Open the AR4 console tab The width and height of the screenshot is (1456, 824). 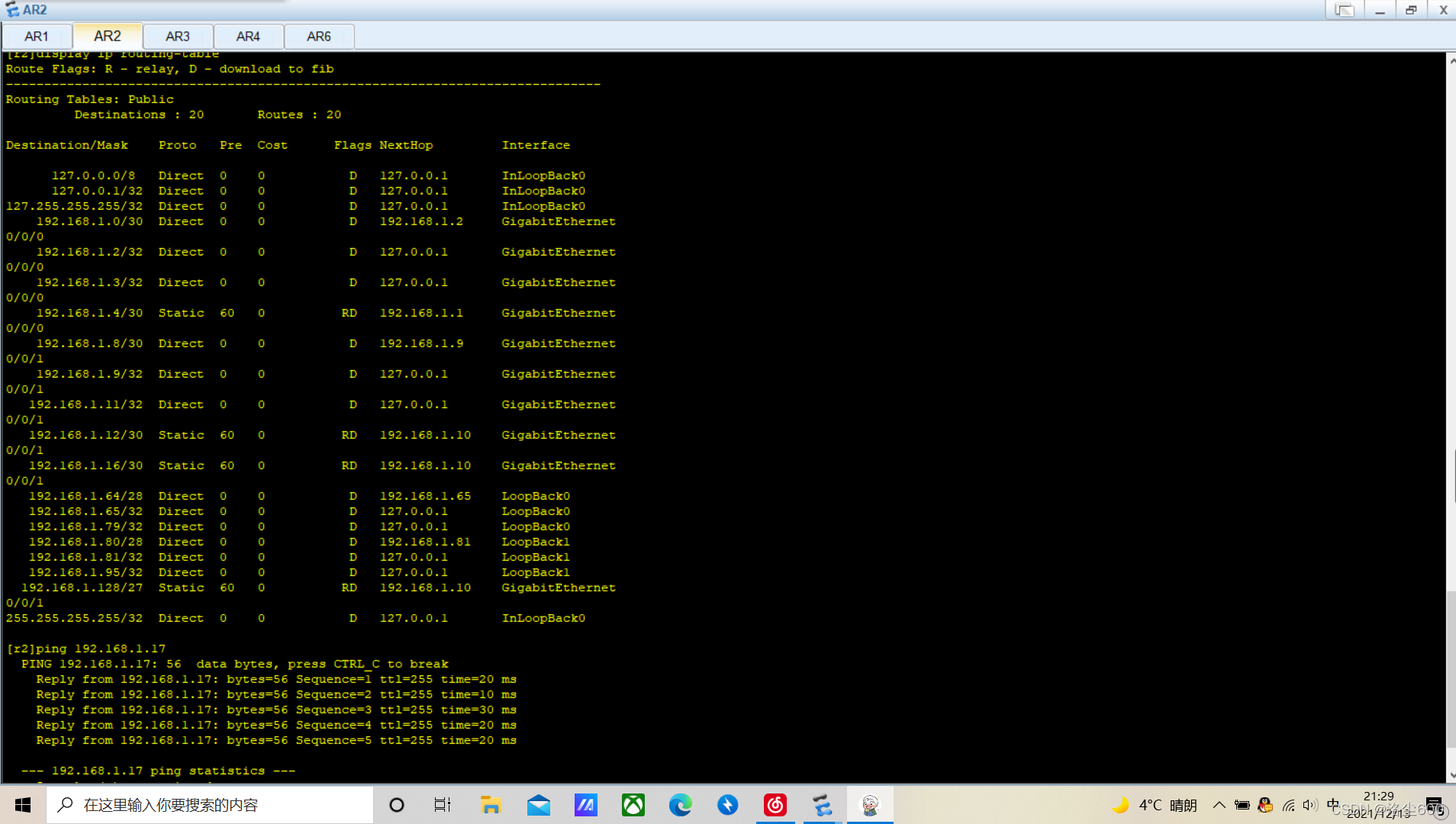coord(248,37)
